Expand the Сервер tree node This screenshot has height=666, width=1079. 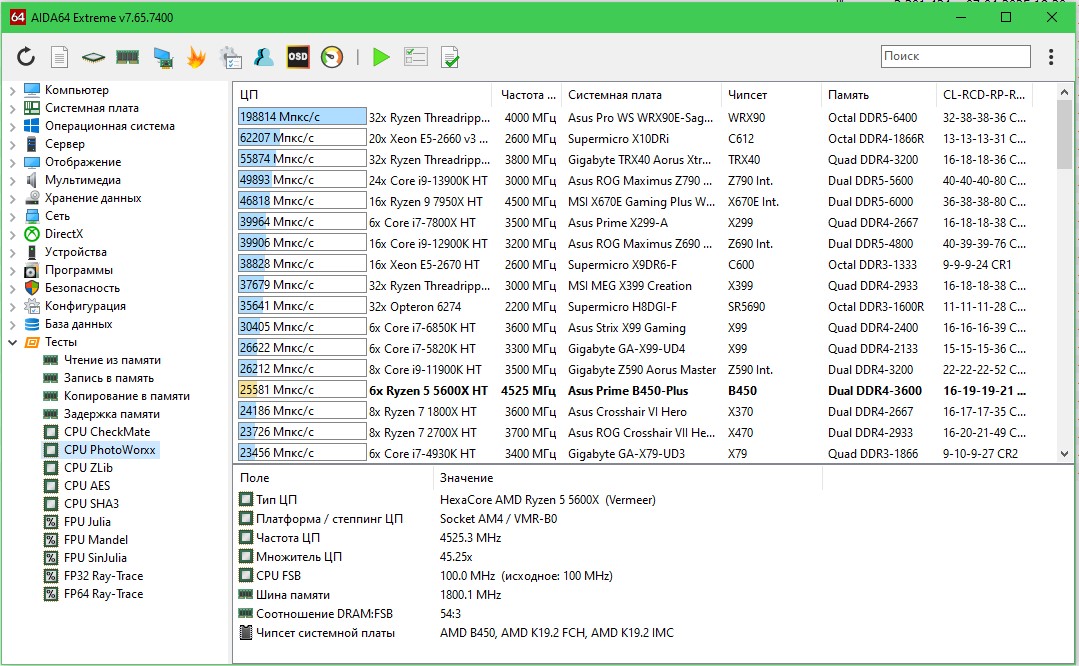click(12, 144)
